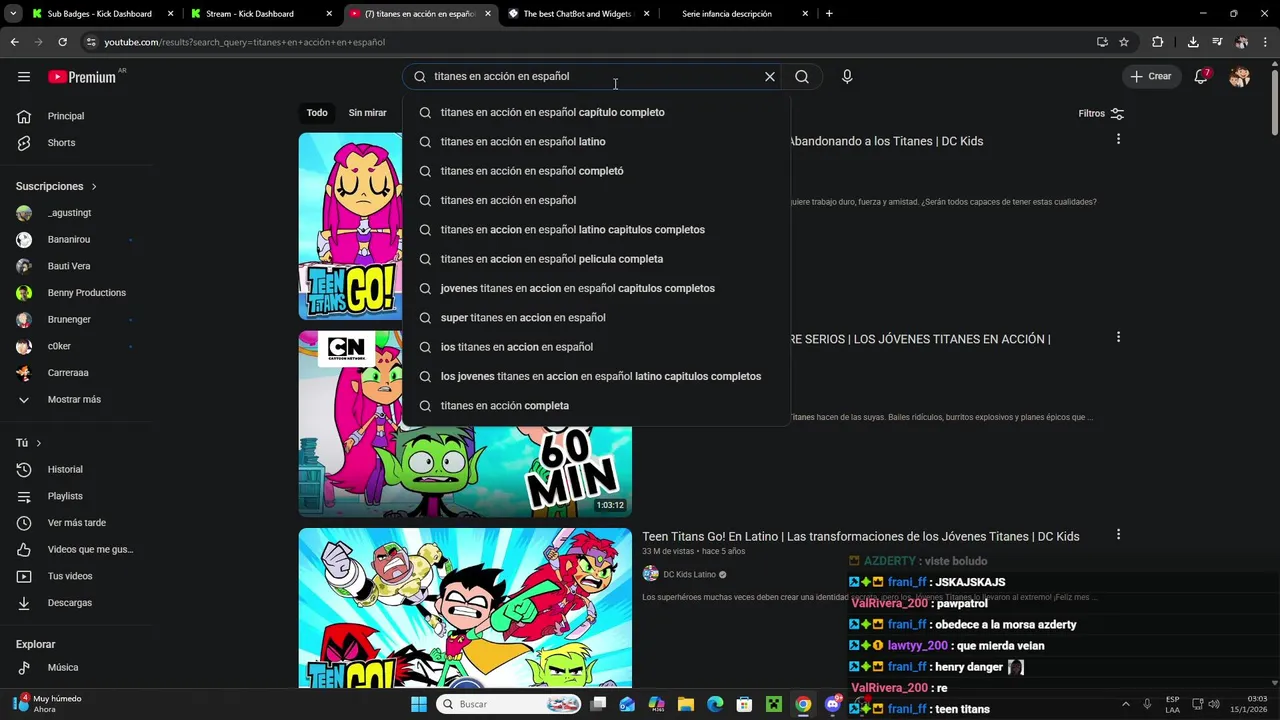
Task: Open options for the Abandonando a los Titanes video
Action: click(1118, 139)
